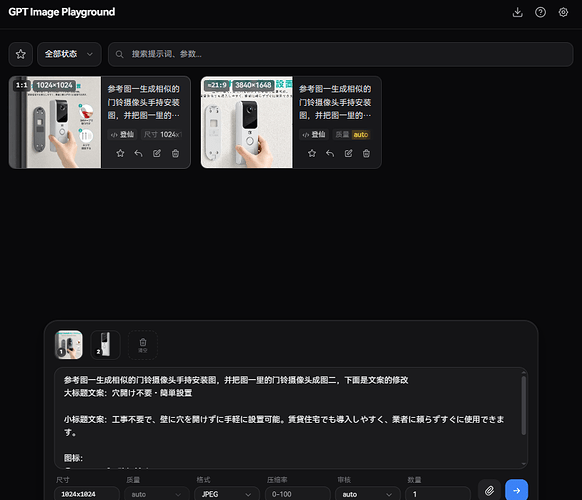The height and width of the screenshot is (500, 582).
Task: Open the 全部状态 status dropdown
Action: (69, 54)
